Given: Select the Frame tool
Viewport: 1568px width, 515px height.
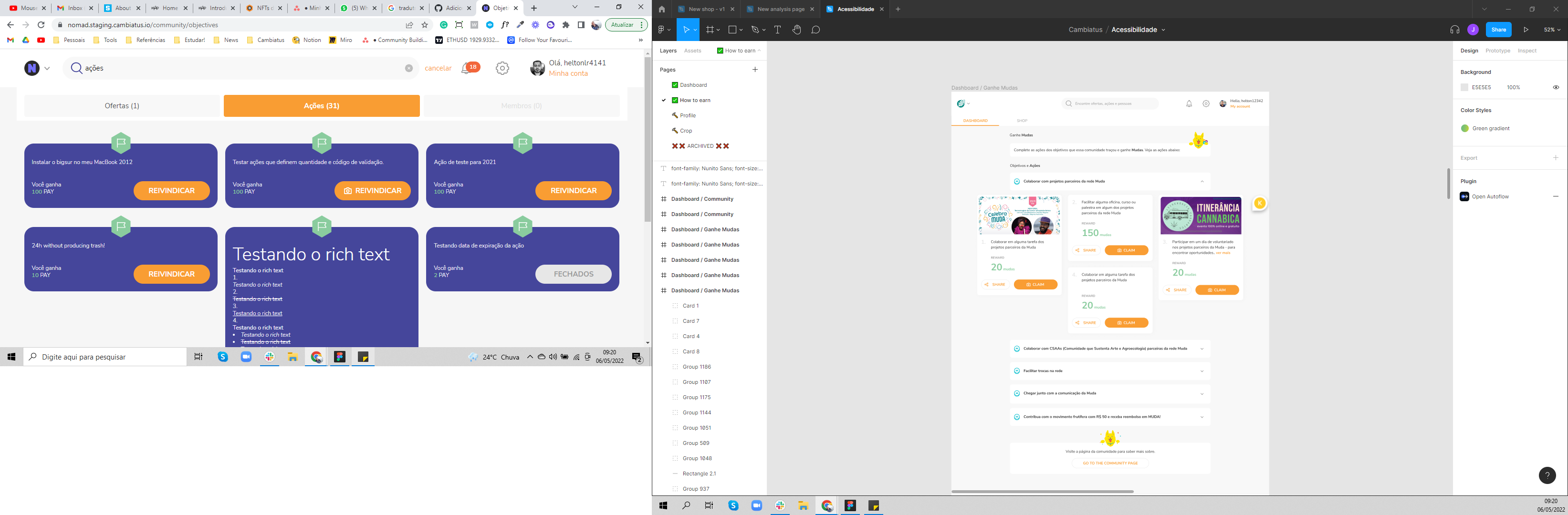Looking at the screenshot, I should (710, 29).
